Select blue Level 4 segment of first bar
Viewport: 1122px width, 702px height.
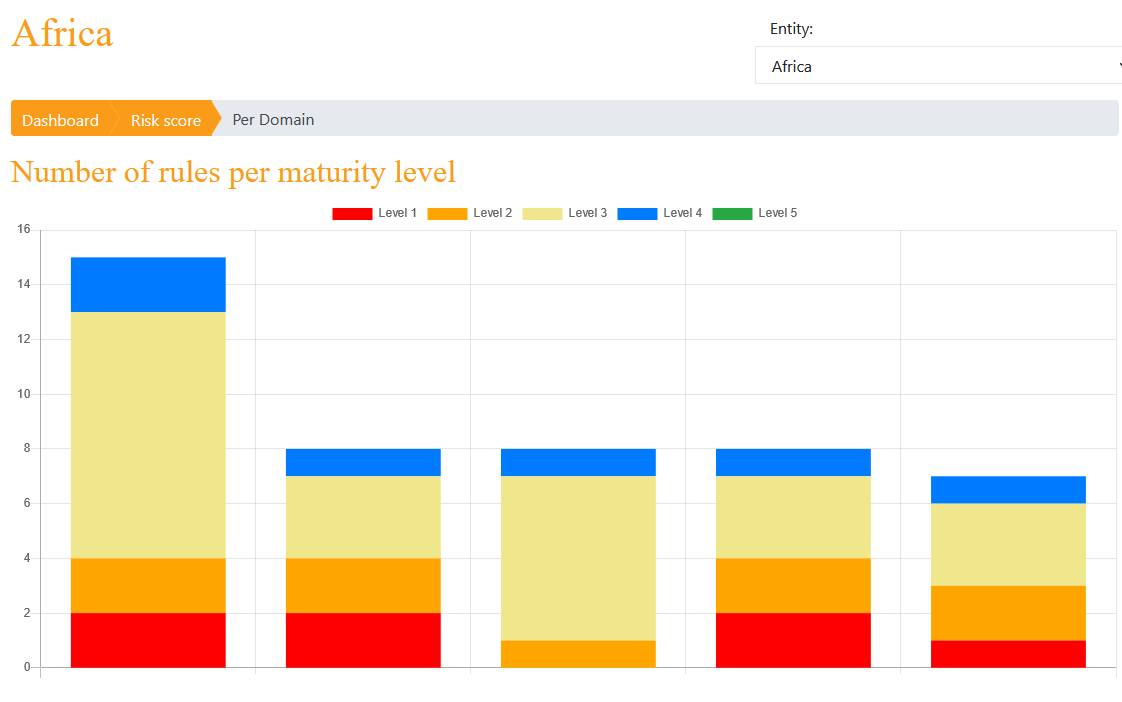[x=148, y=285]
